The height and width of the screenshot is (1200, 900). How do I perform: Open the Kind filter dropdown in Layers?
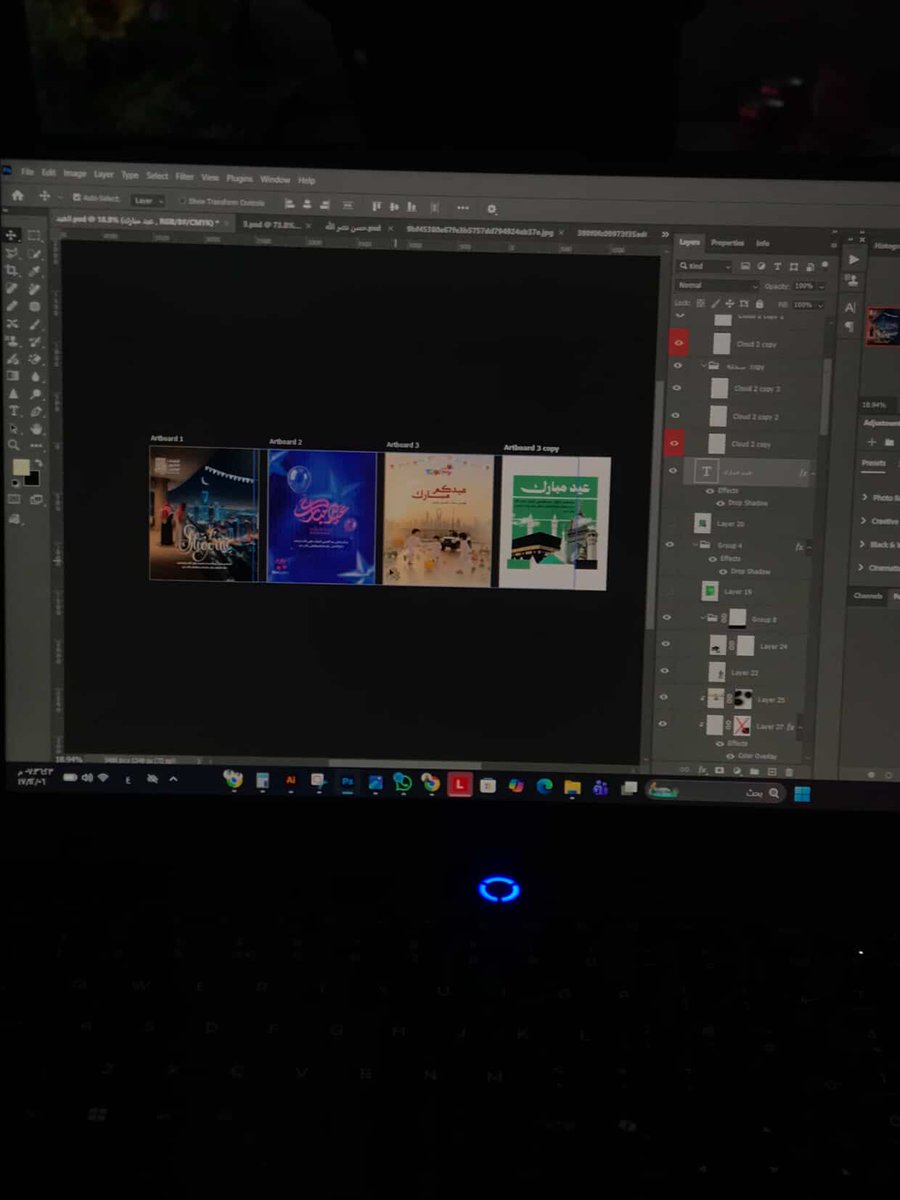(705, 266)
